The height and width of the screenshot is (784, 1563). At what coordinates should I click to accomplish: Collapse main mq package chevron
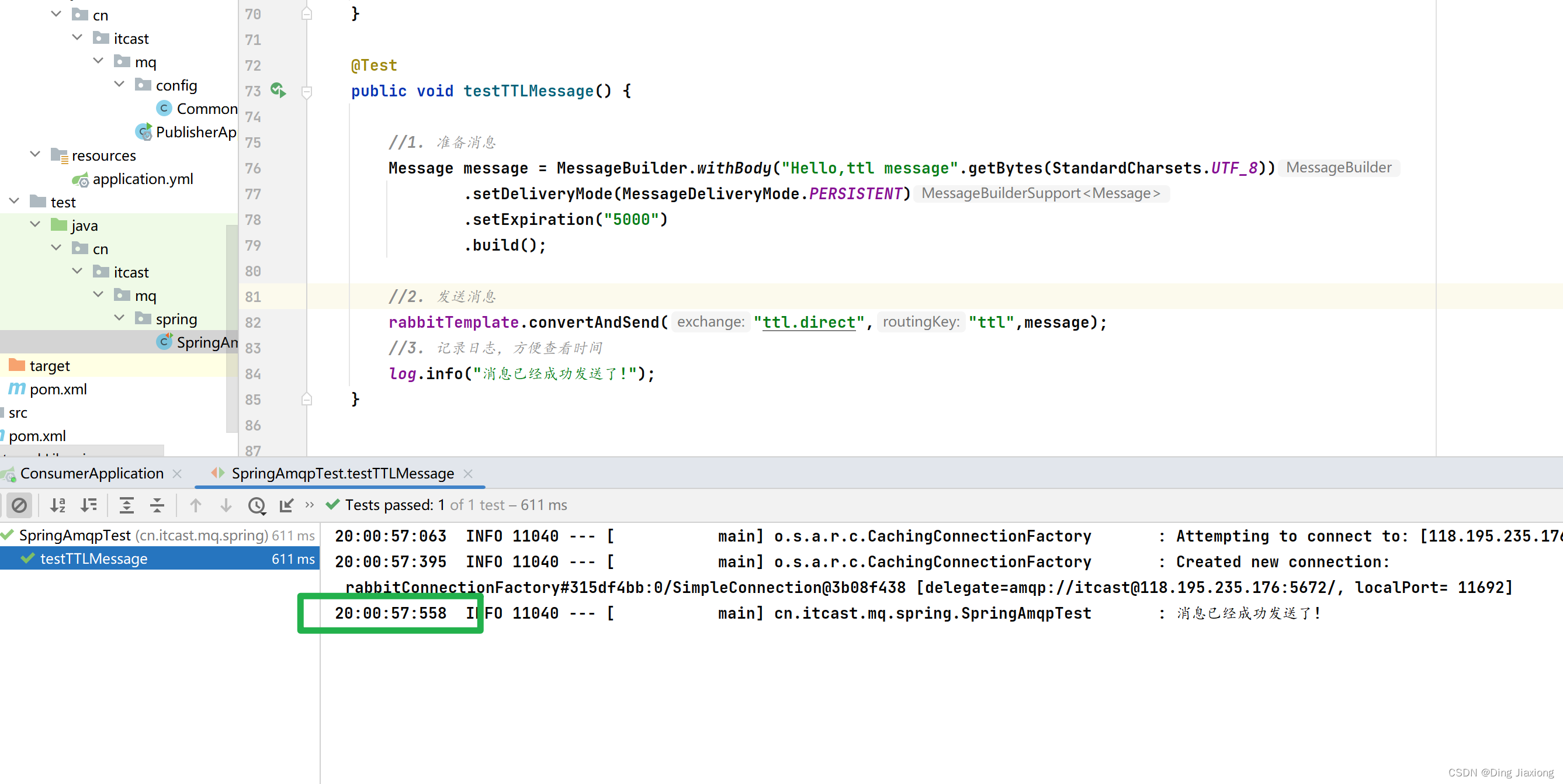click(98, 61)
